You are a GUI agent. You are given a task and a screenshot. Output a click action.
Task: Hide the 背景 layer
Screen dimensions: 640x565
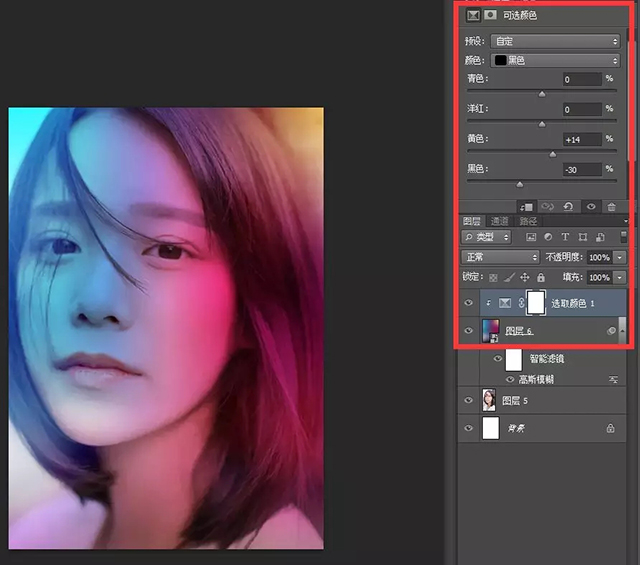[x=469, y=428]
